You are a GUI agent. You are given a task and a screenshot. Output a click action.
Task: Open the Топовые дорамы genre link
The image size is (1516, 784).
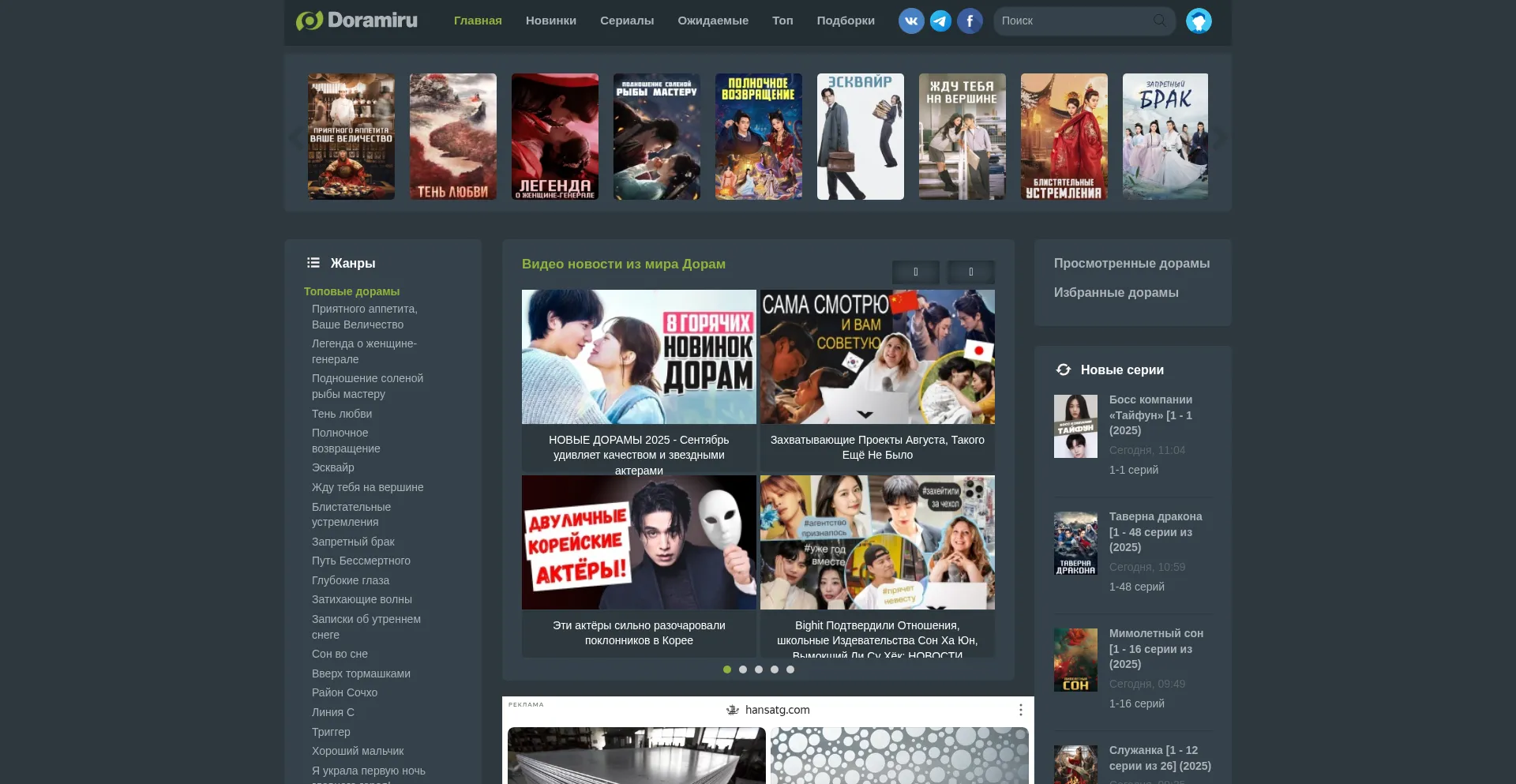[351, 291]
